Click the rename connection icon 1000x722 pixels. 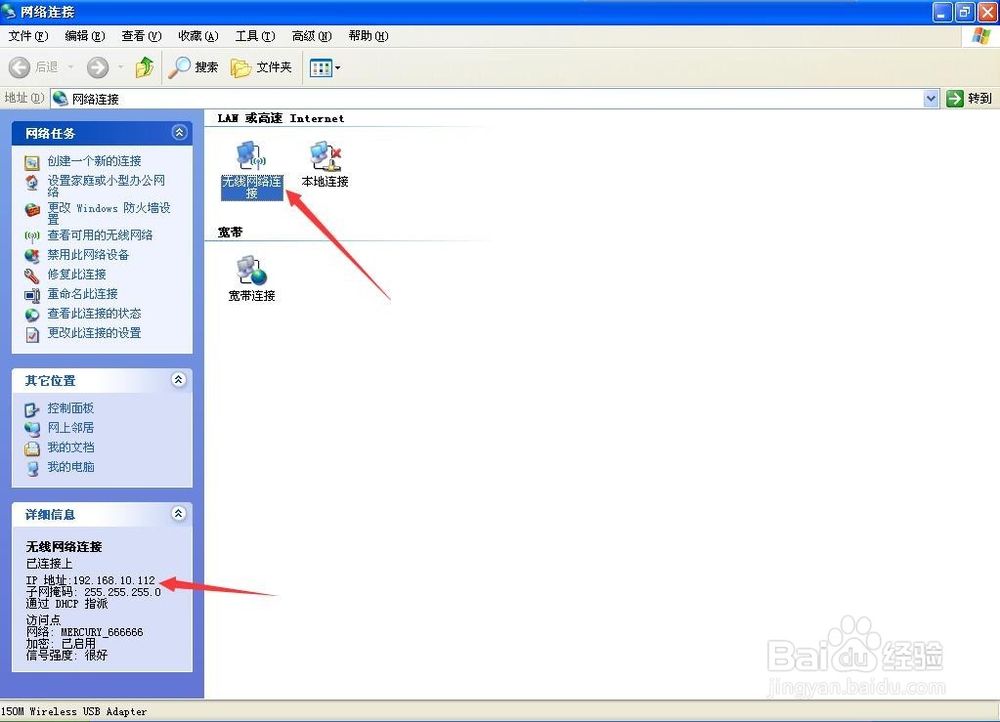(32, 295)
